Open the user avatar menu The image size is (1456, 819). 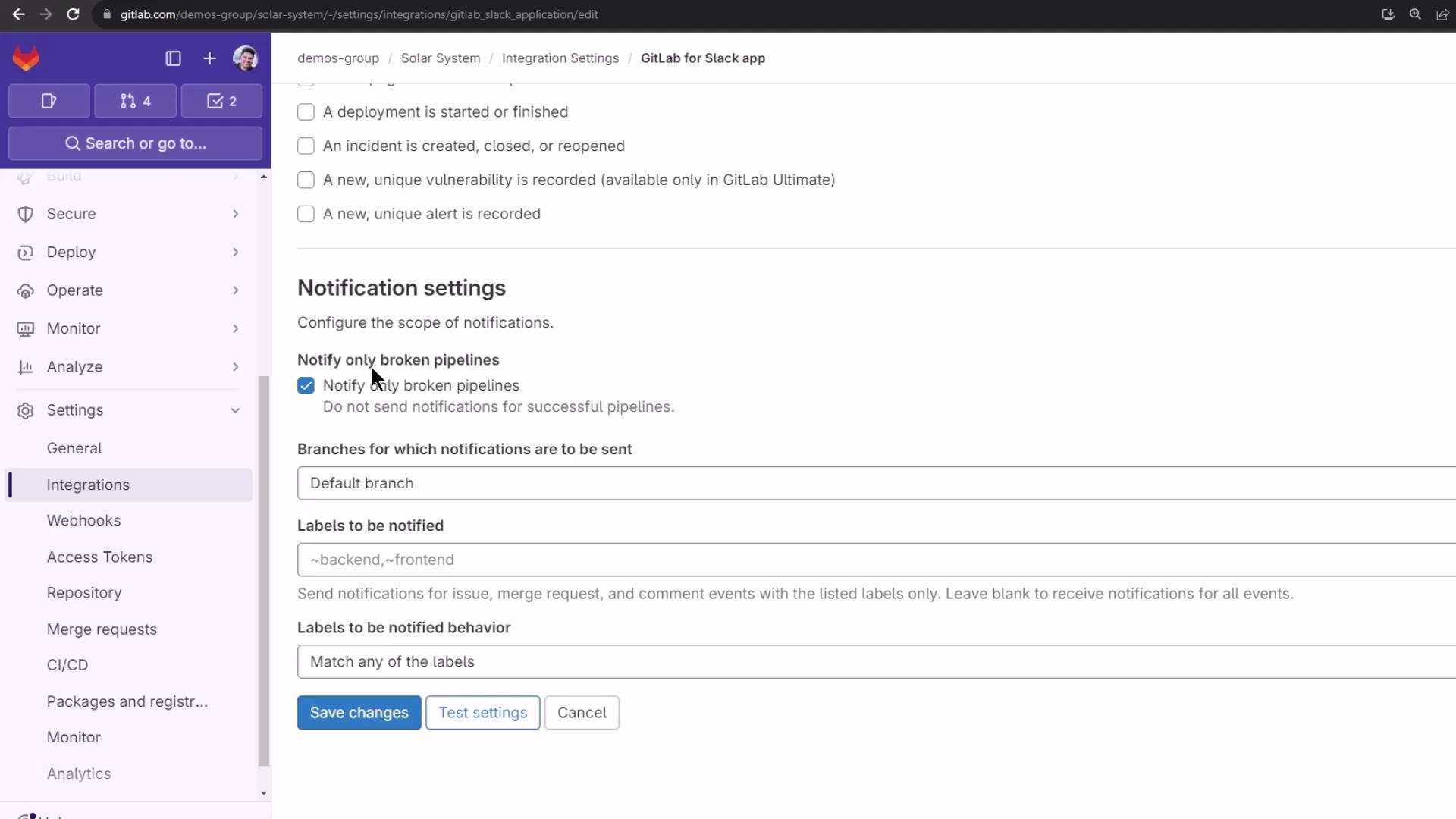(245, 58)
